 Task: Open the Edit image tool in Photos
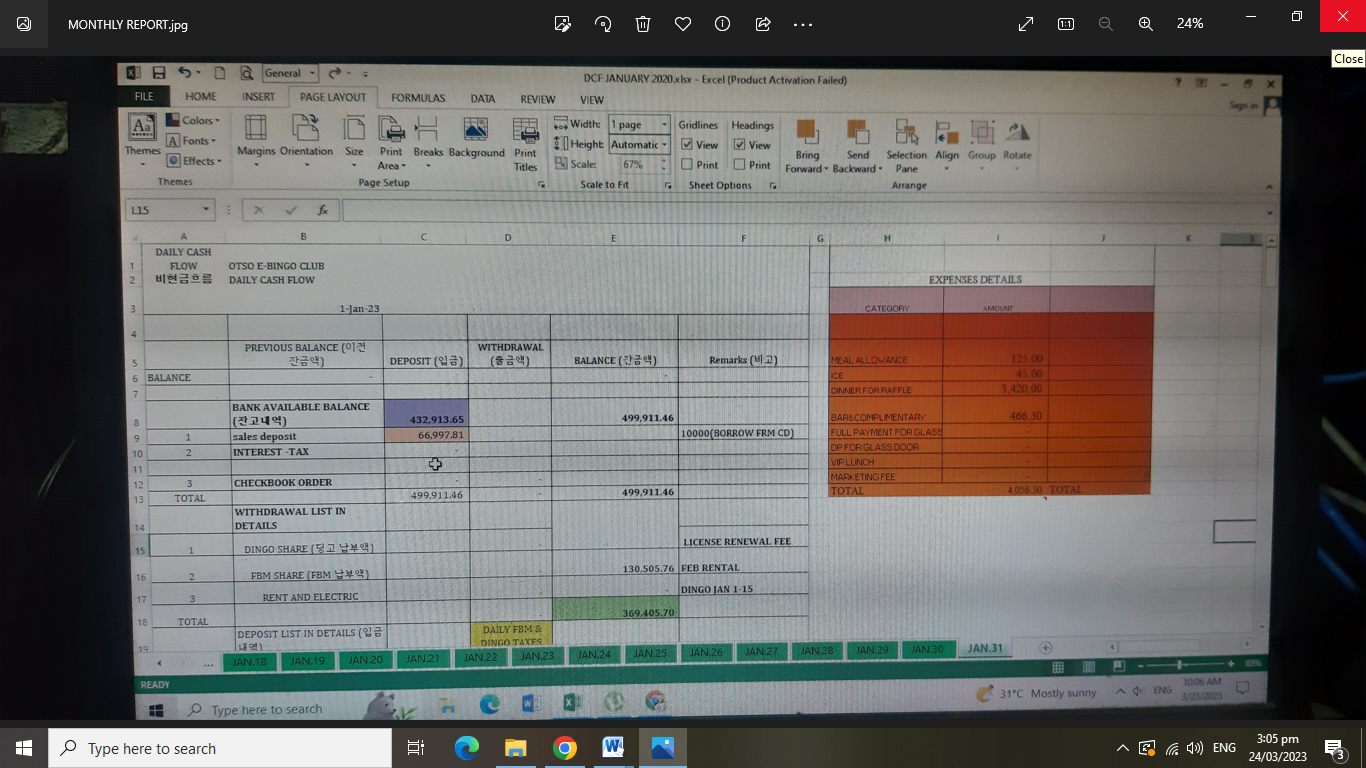pos(563,24)
